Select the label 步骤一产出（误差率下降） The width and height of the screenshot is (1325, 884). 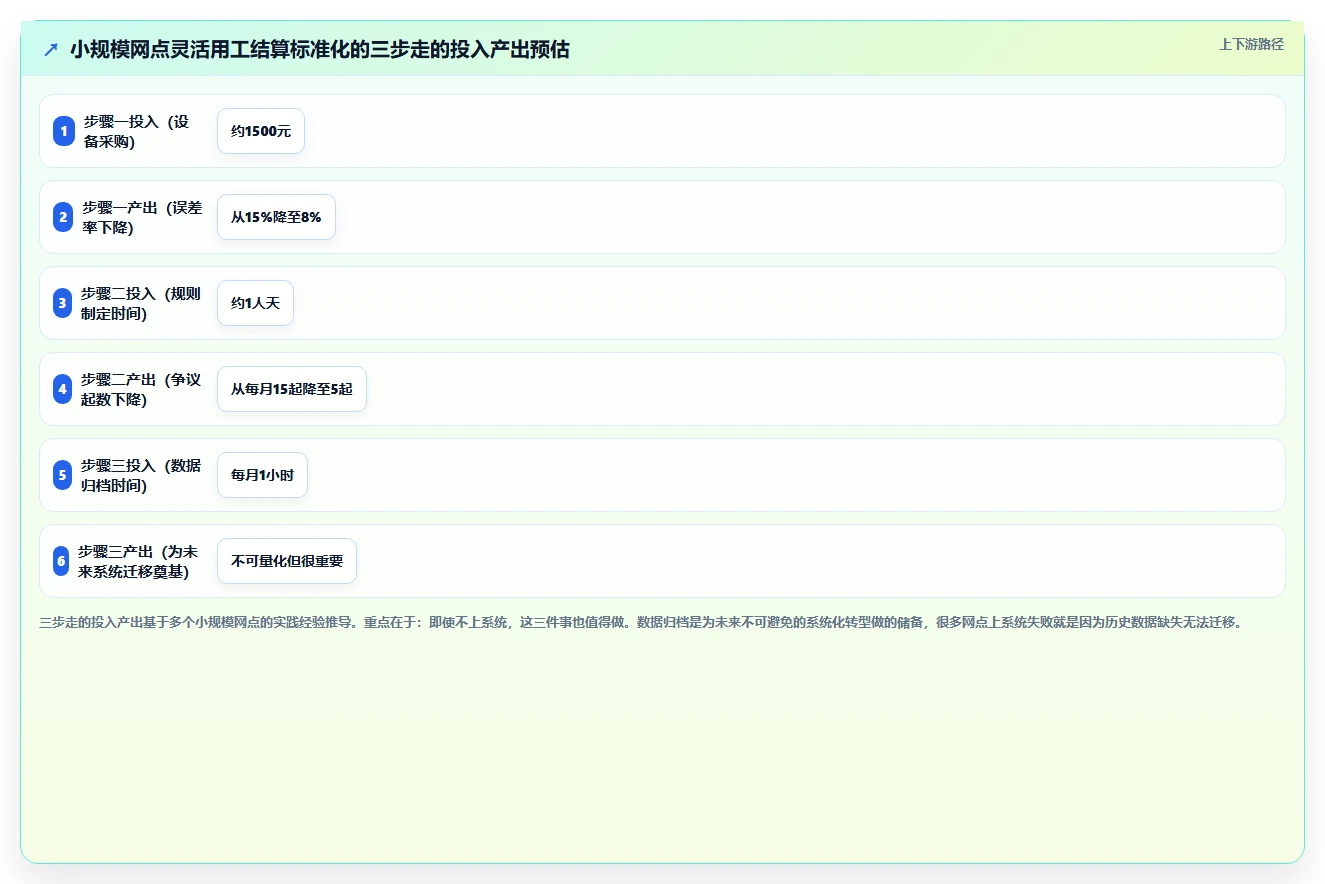coord(143,217)
